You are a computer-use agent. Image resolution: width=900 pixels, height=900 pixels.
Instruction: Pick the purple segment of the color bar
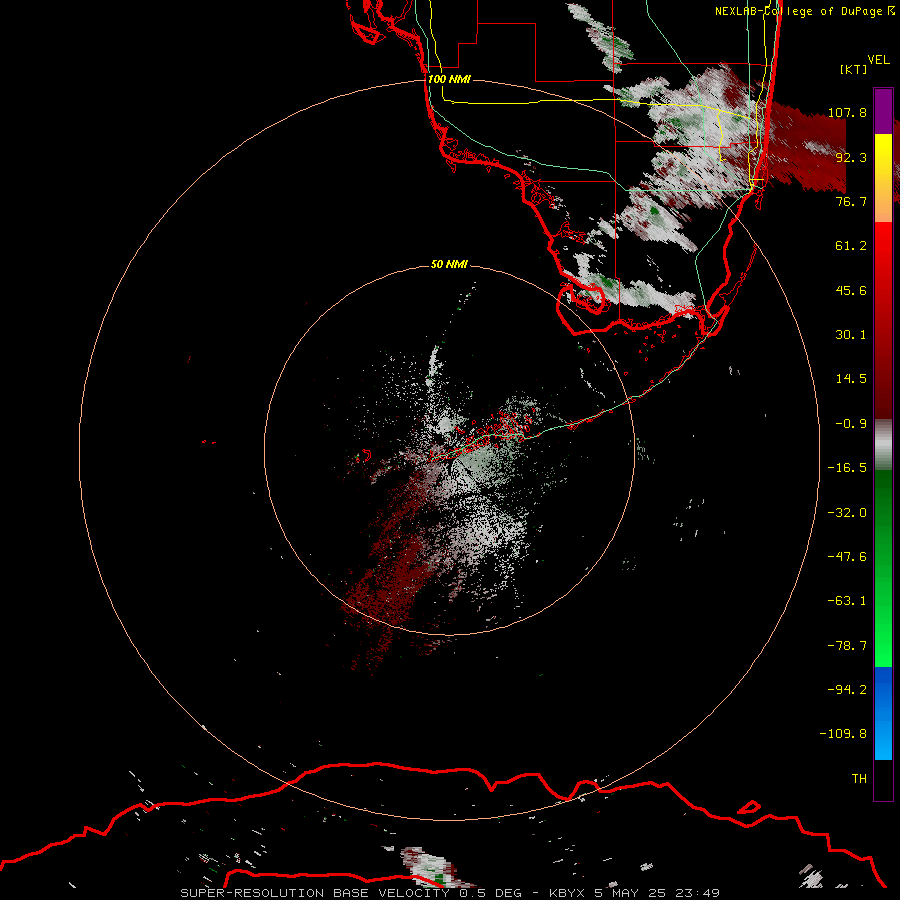click(883, 111)
